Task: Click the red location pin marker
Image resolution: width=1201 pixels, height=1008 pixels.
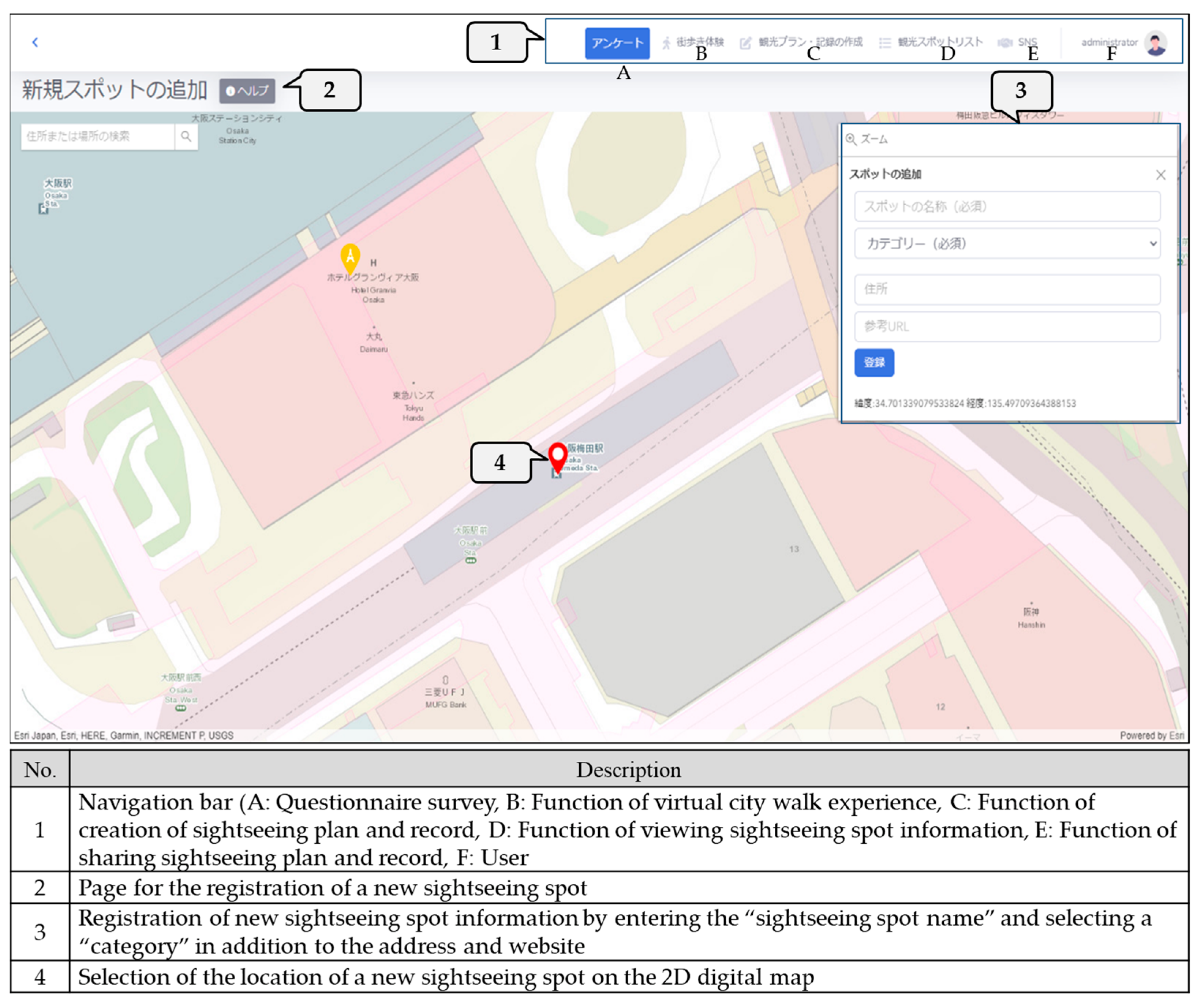Action: pyautogui.click(x=557, y=455)
